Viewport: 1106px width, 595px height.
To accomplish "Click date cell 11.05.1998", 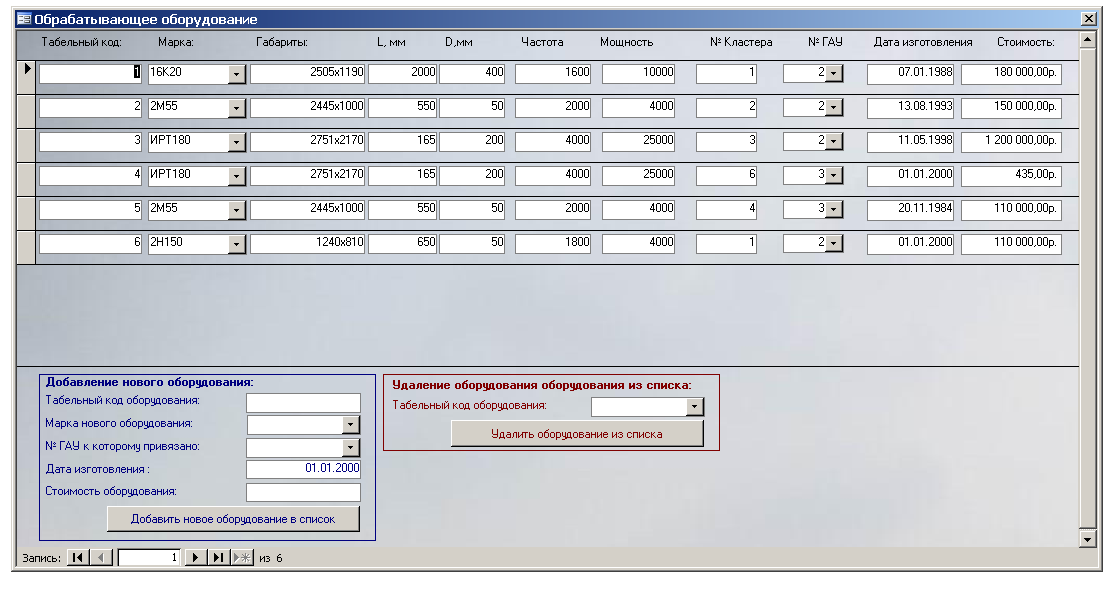I will [x=911, y=140].
